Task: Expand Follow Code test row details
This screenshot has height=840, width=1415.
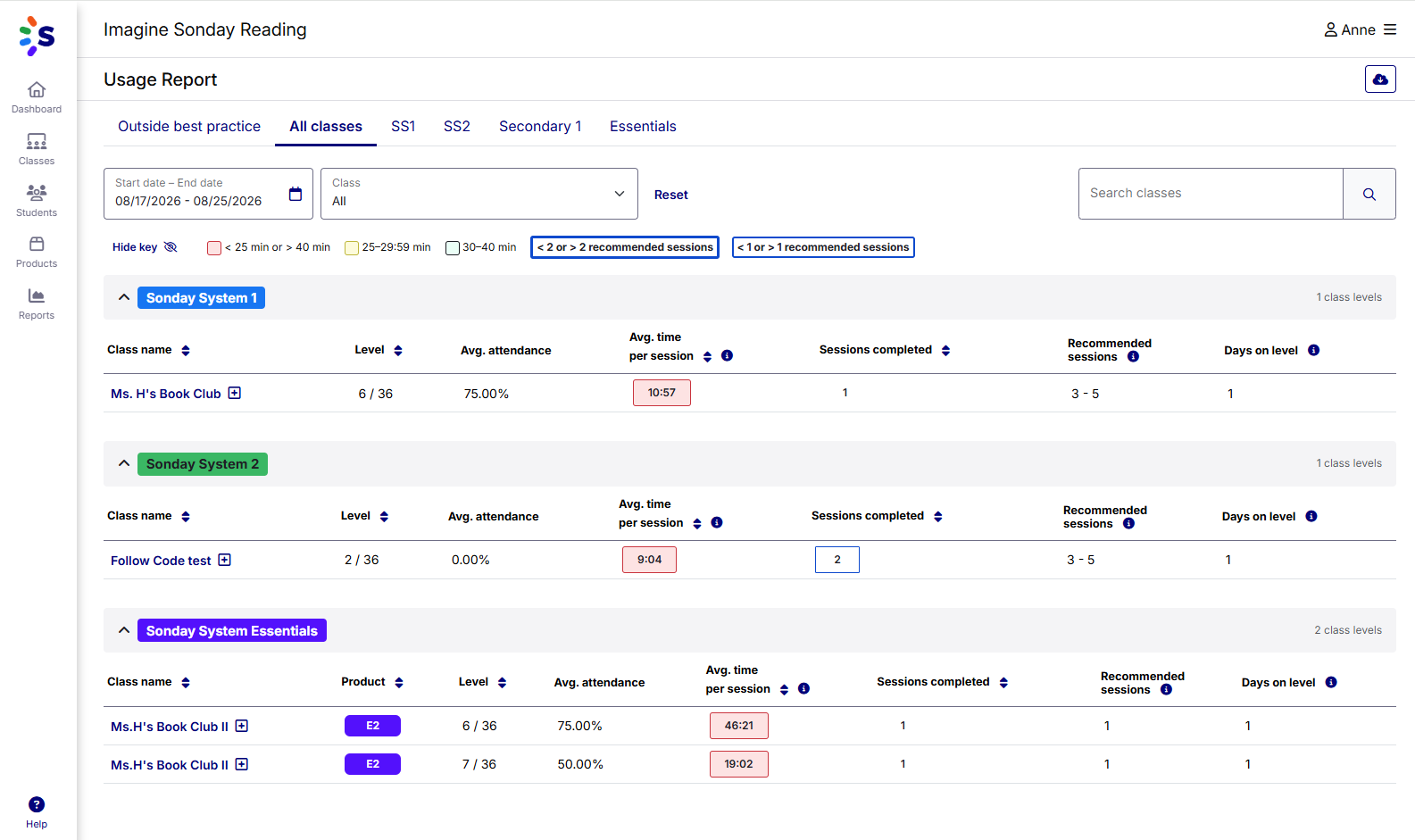Action: [x=225, y=560]
